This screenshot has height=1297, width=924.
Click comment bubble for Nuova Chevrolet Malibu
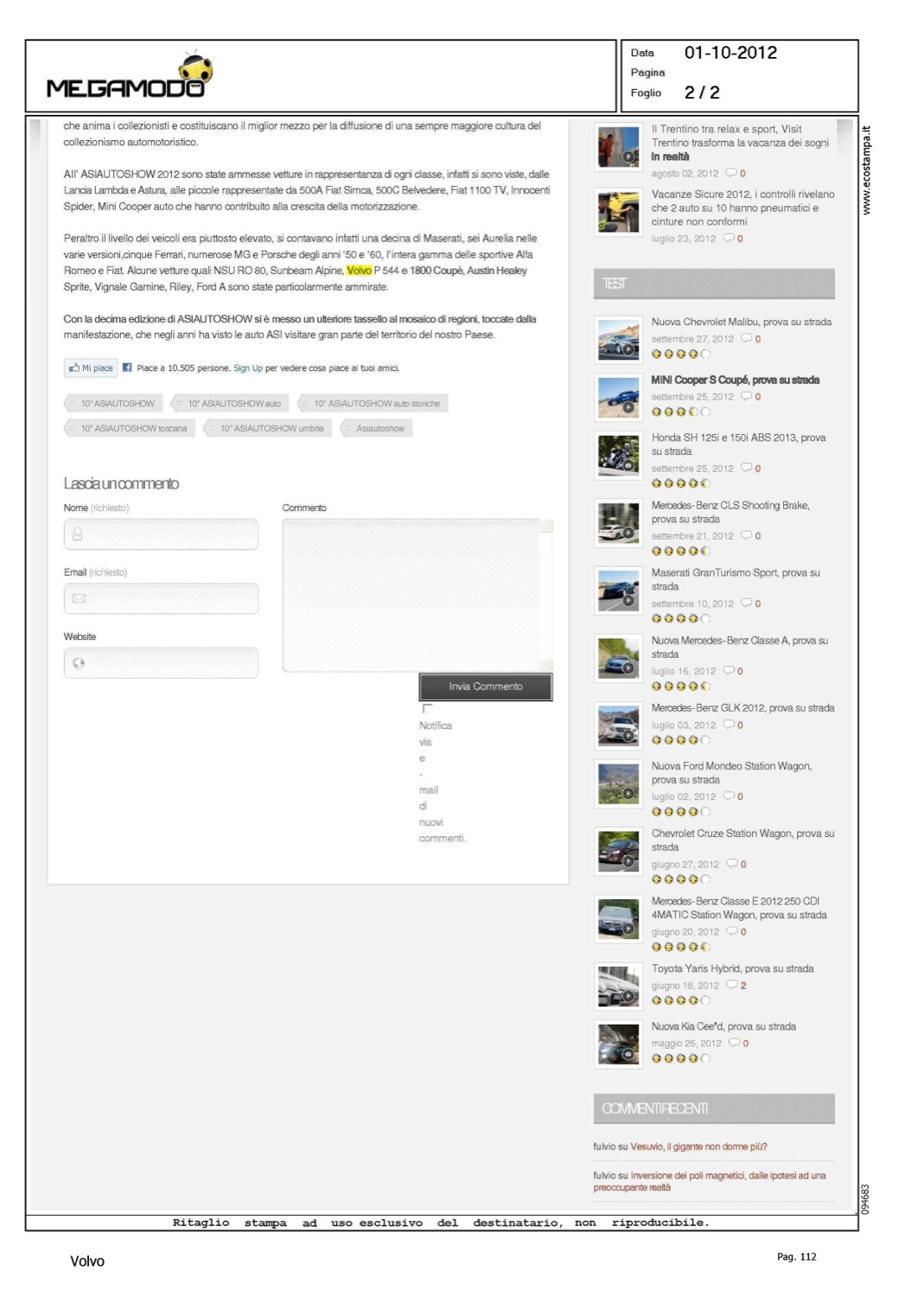[746, 339]
